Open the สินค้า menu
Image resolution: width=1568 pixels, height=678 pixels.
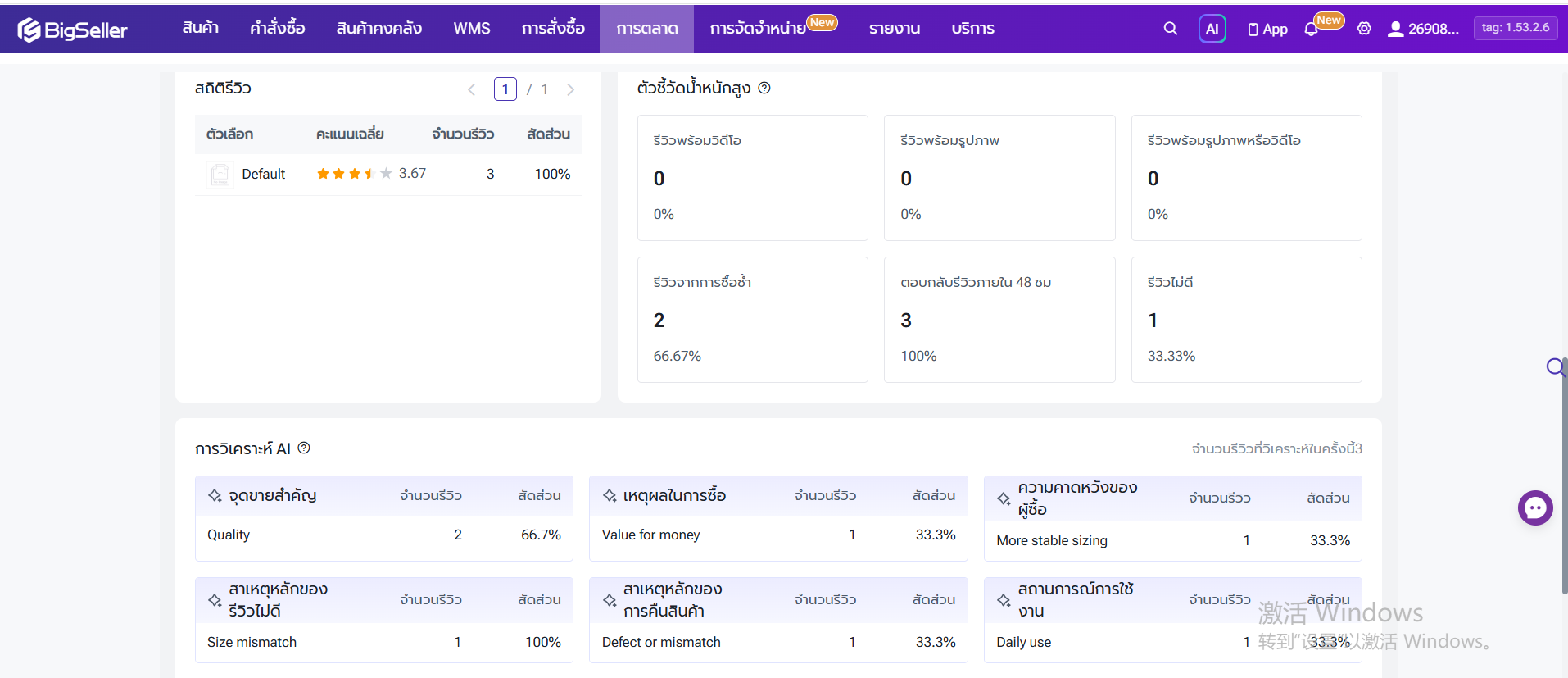click(201, 28)
